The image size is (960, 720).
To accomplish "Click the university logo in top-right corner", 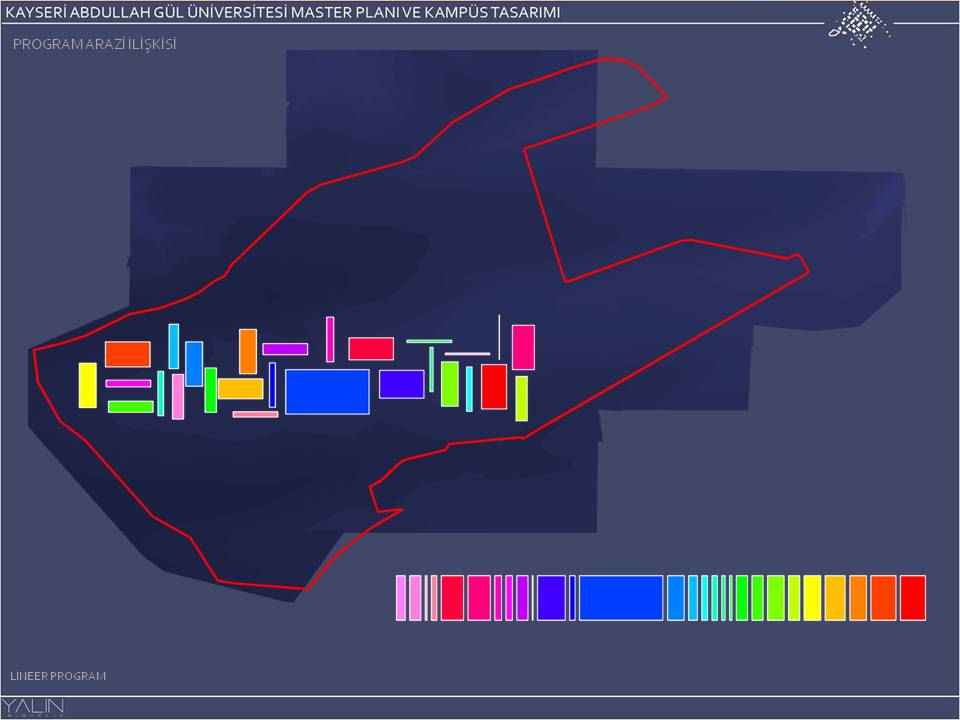I will coord(860,22).
